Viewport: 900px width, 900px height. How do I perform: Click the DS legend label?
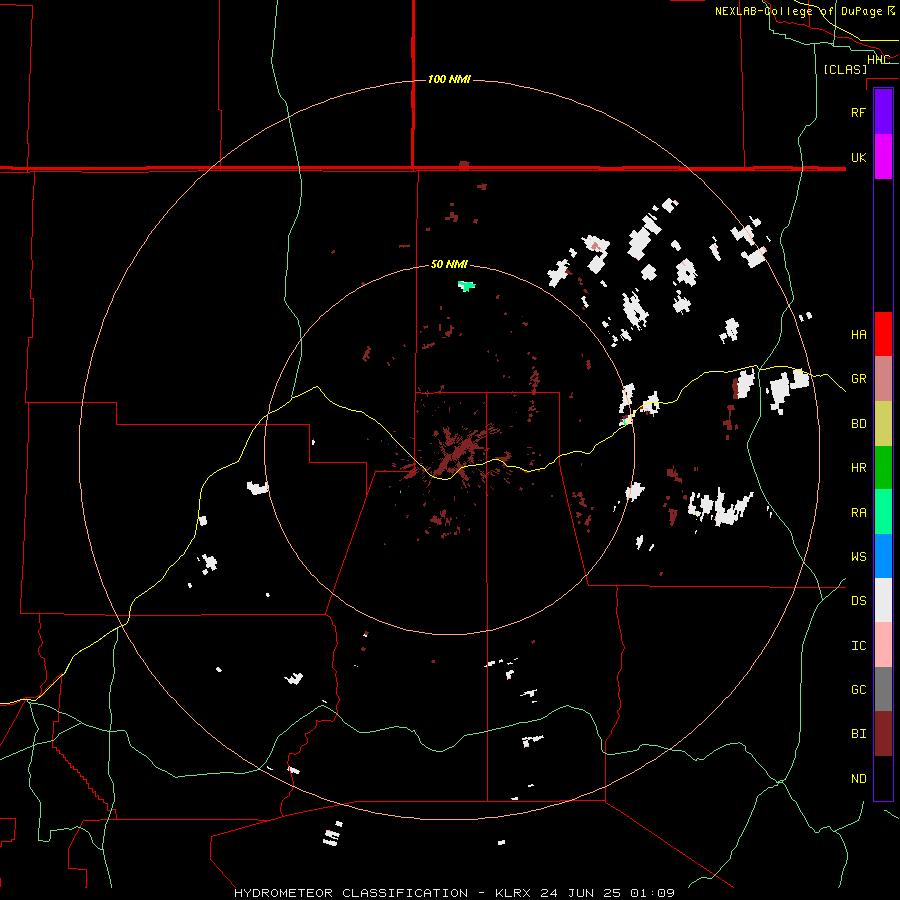click(x=858, y=600)
